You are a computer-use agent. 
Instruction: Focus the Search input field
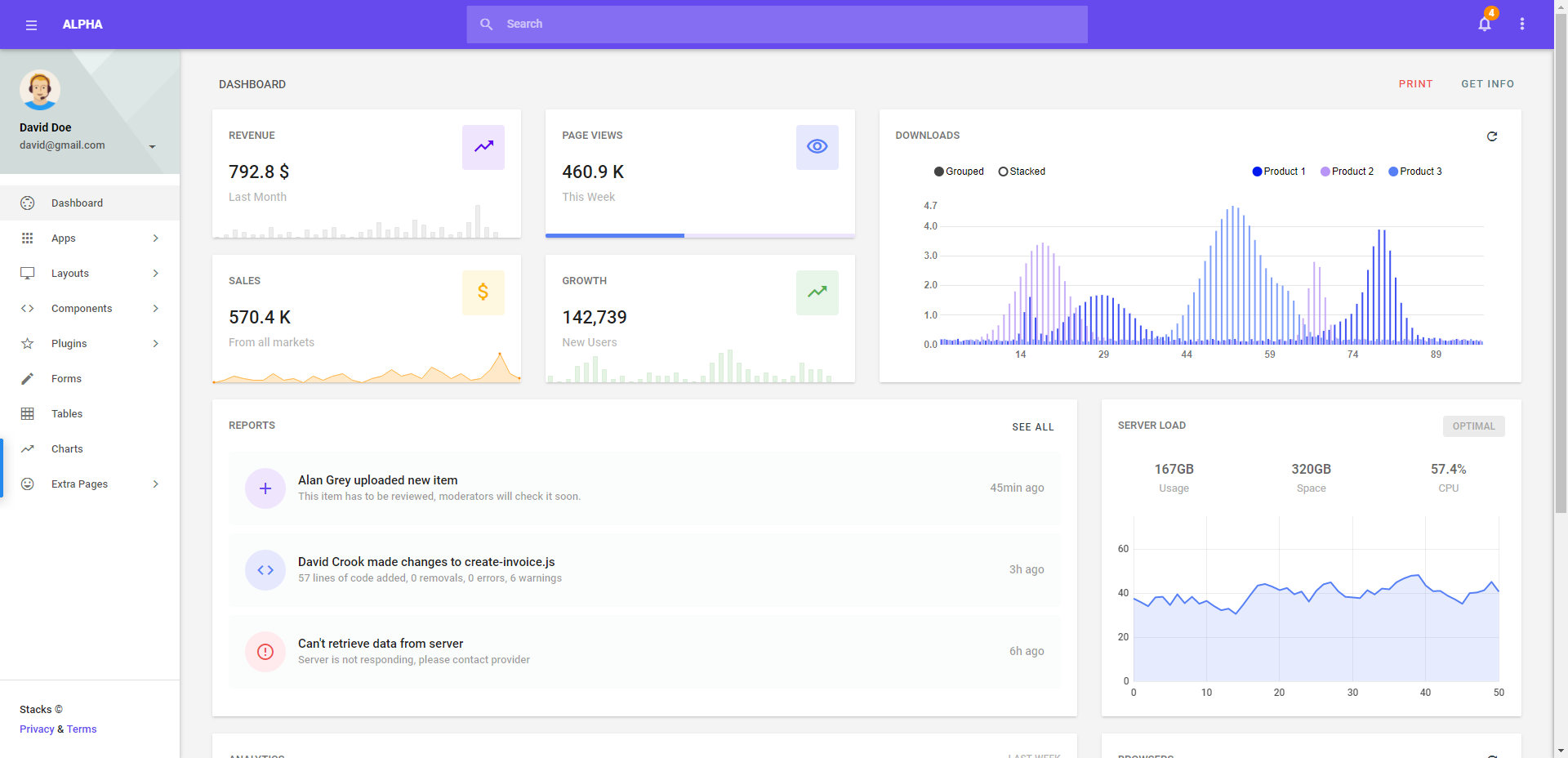coord(777,24)
